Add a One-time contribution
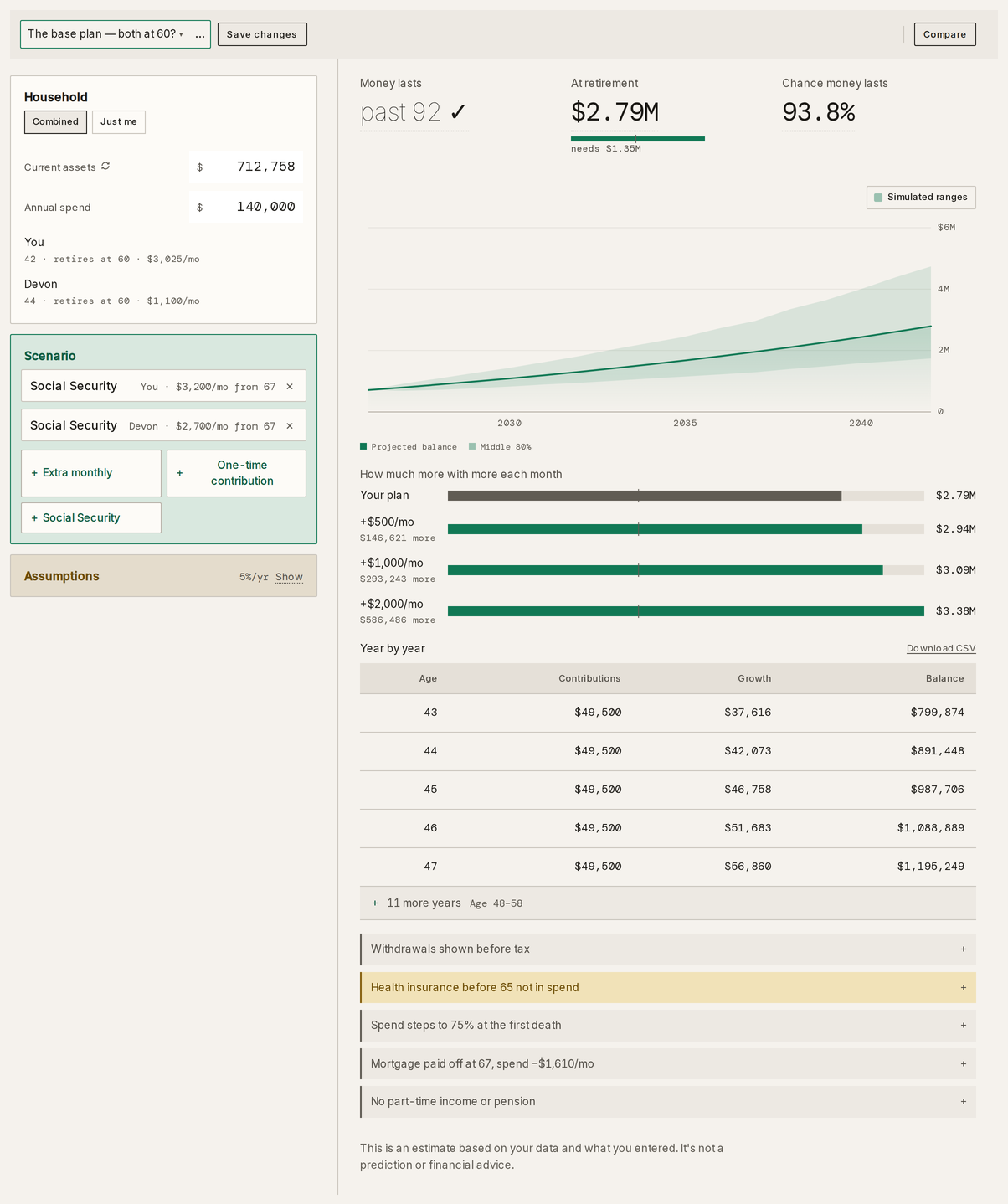This screenshot has width=1008, height=1204. [236, 473]
